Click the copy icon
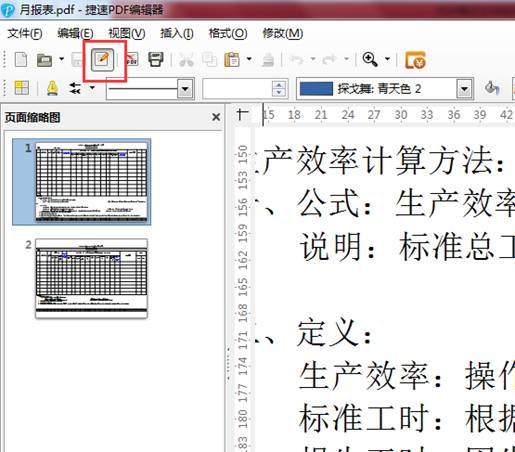515x452 pixels. click(x=209, y=60)
